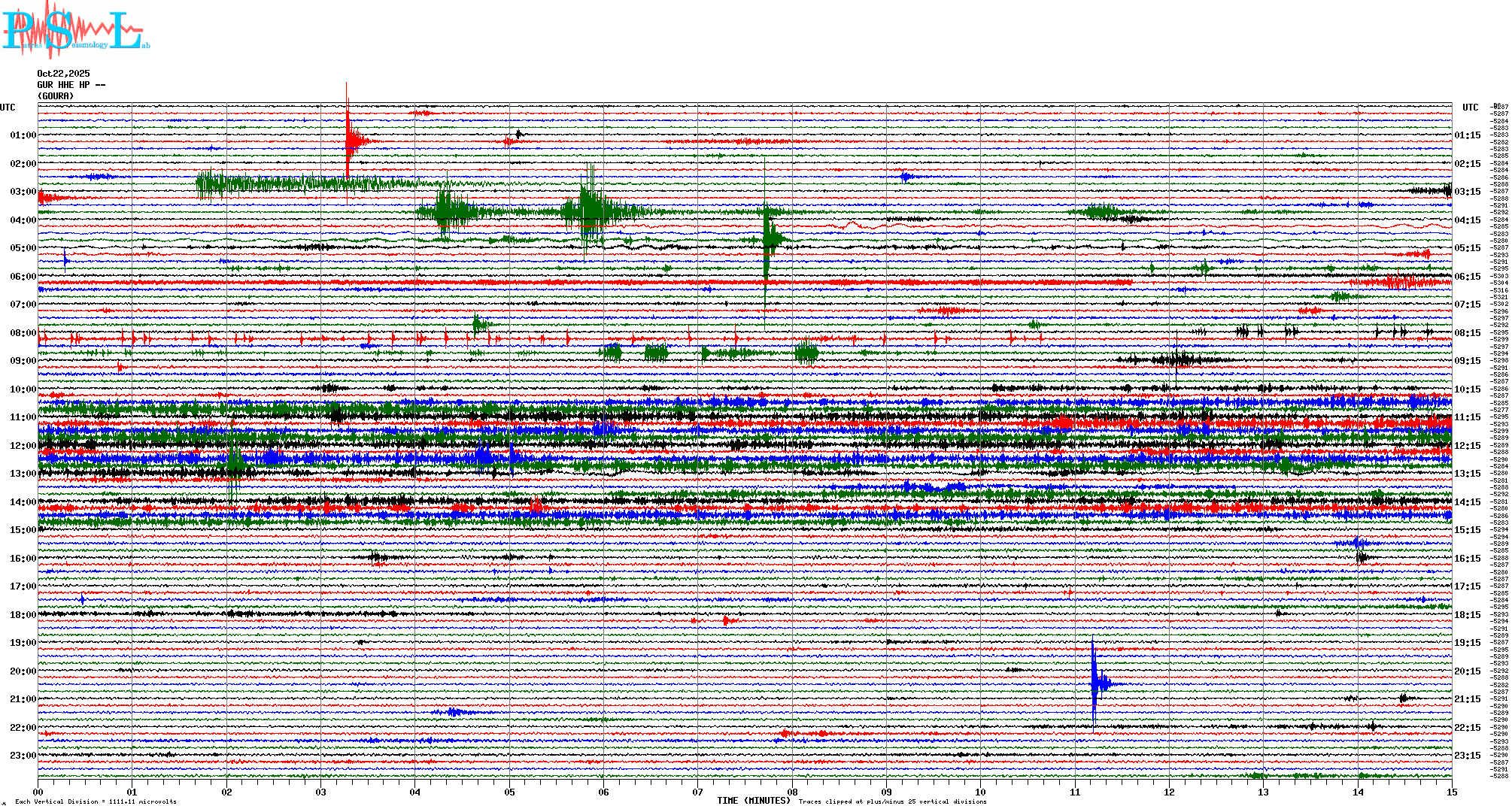This screenshot has width=1512, height=812.
Task: Click the 20:15 label on right axis
Action: pos(1467,671)
